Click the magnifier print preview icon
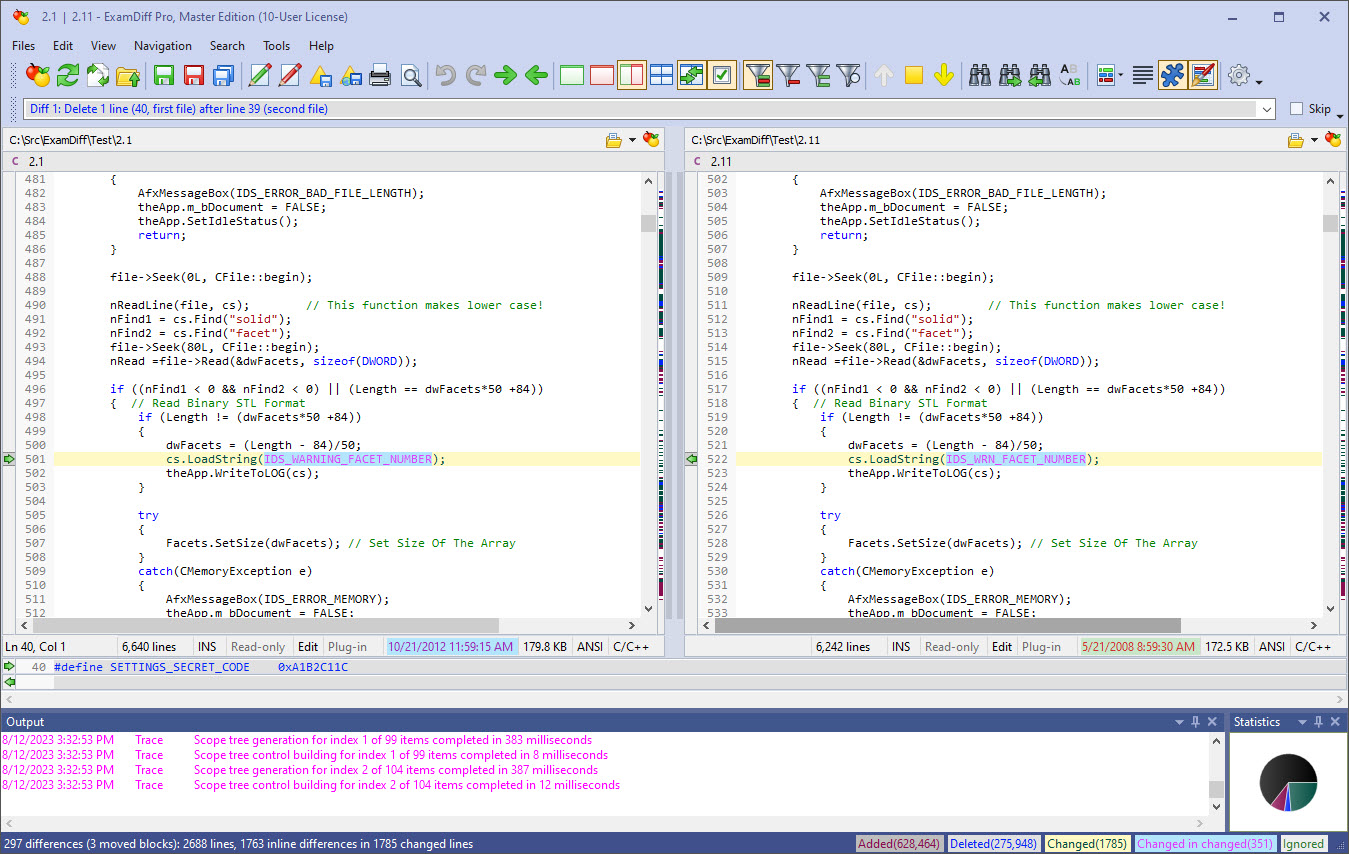Screen dimensions: 1349x854 coord(411,75)
